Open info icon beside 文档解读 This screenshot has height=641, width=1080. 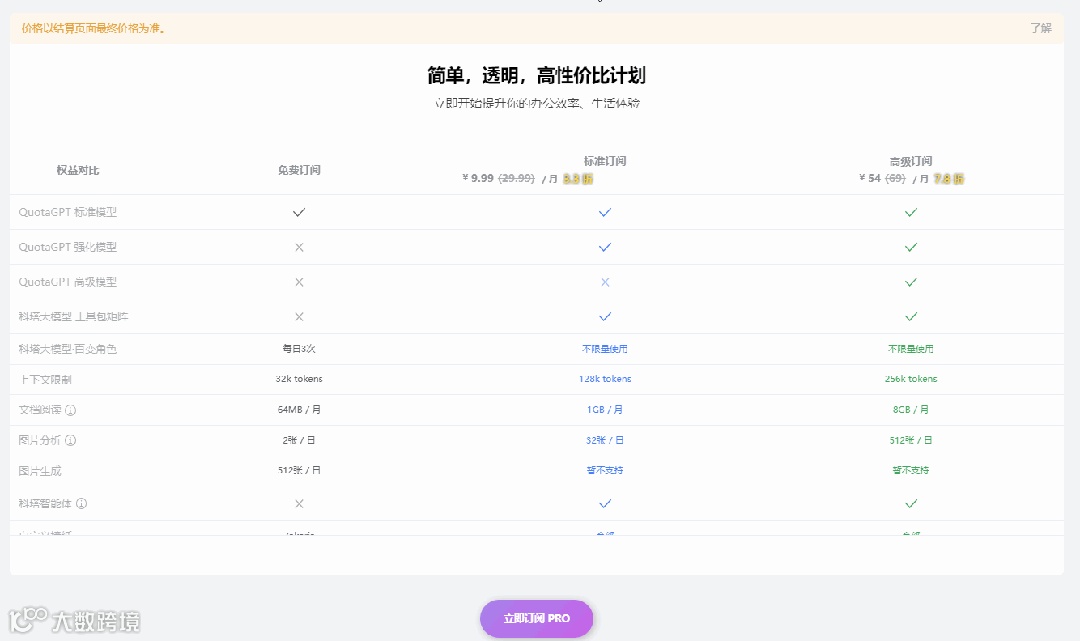click(70, 410)
